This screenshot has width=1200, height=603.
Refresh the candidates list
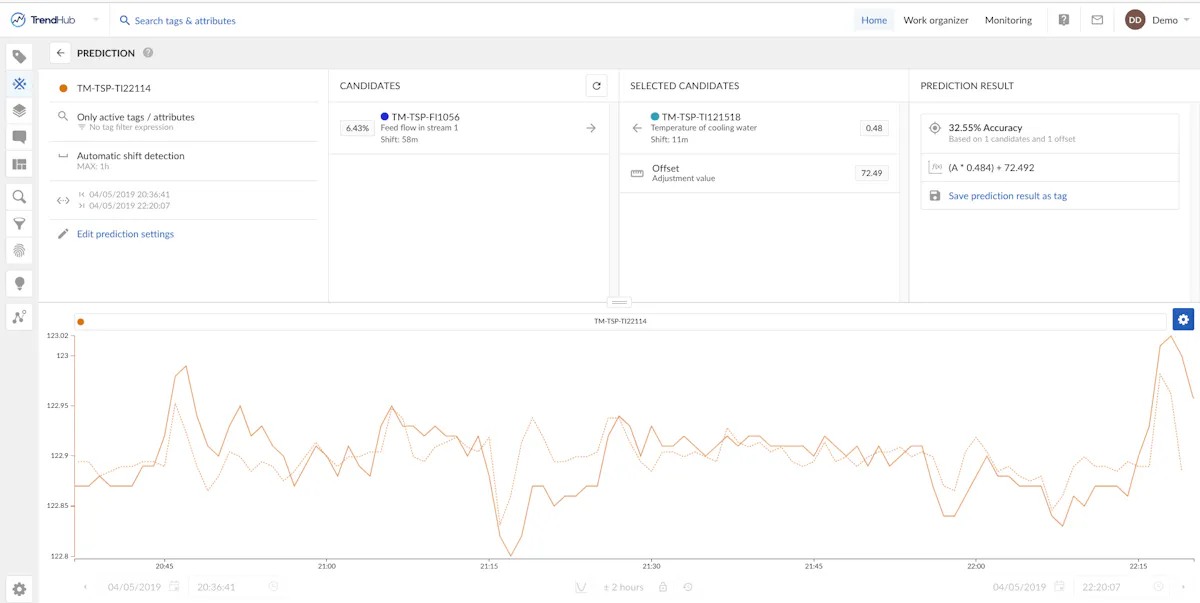pos(597,86)
